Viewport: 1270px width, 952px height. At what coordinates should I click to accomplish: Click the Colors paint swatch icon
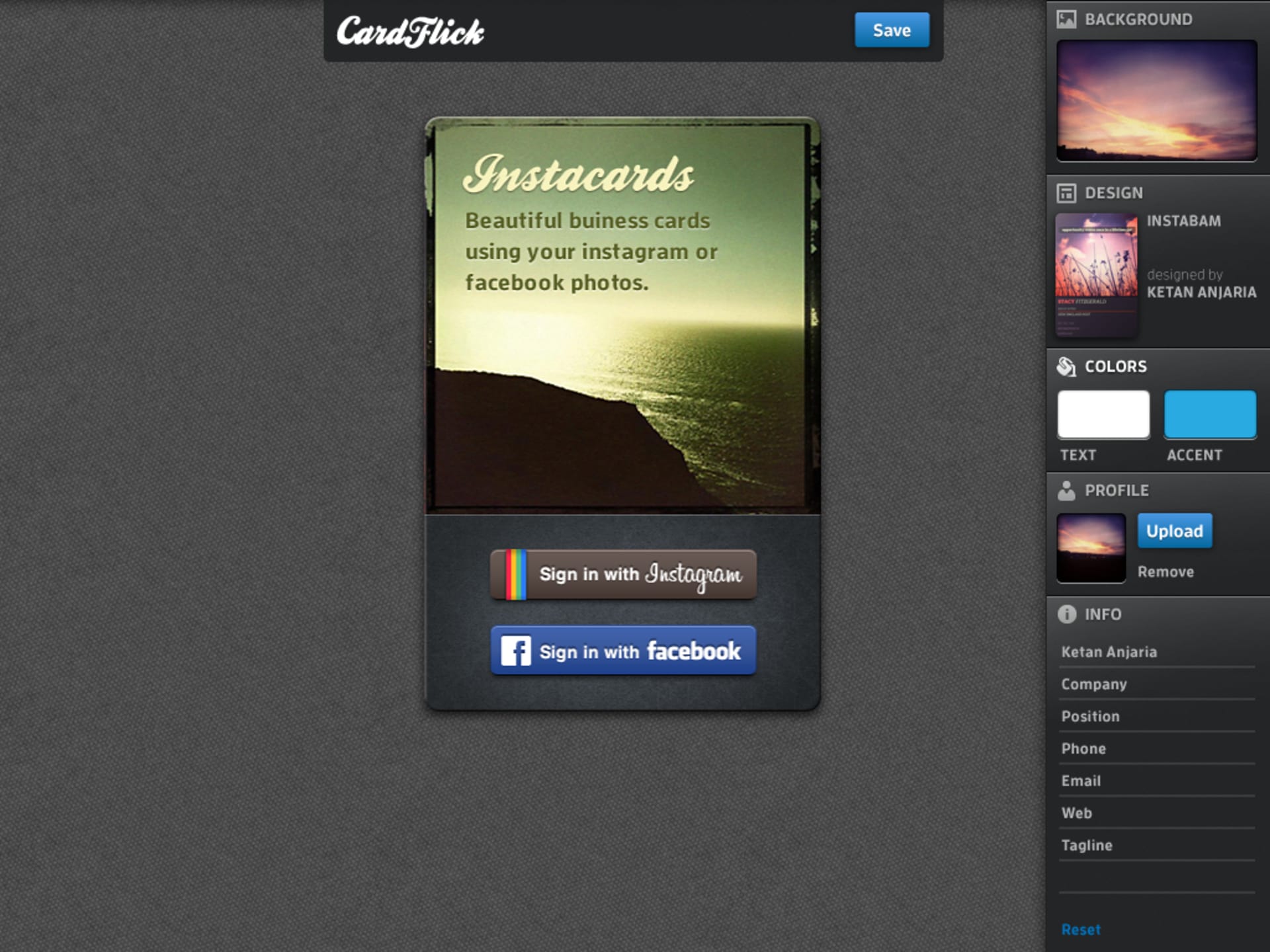[x=1066, y=366]
